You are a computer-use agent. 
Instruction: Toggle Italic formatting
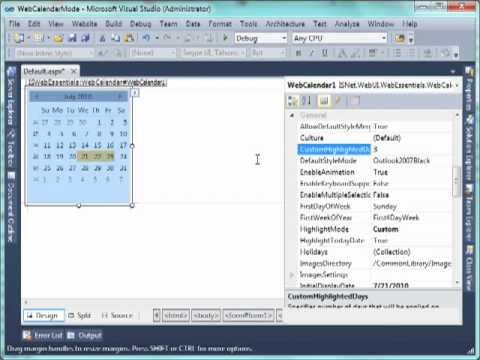click(x=312, y=53)
